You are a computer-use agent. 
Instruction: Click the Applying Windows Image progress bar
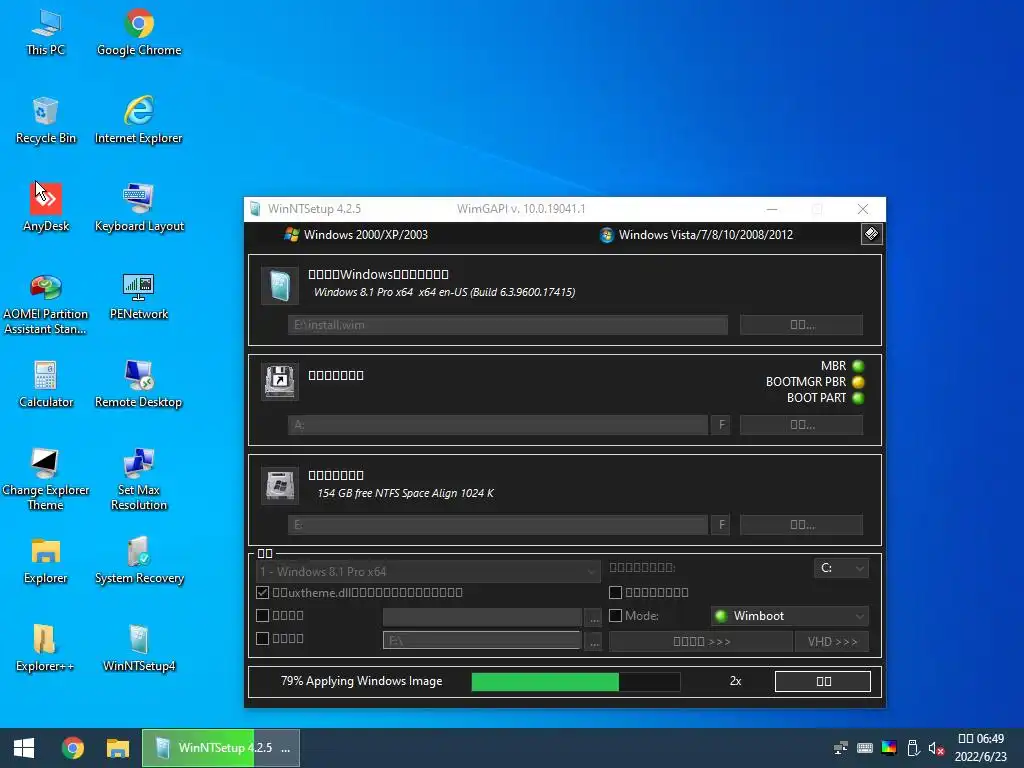pyautogui.click(x=576, y=682)
